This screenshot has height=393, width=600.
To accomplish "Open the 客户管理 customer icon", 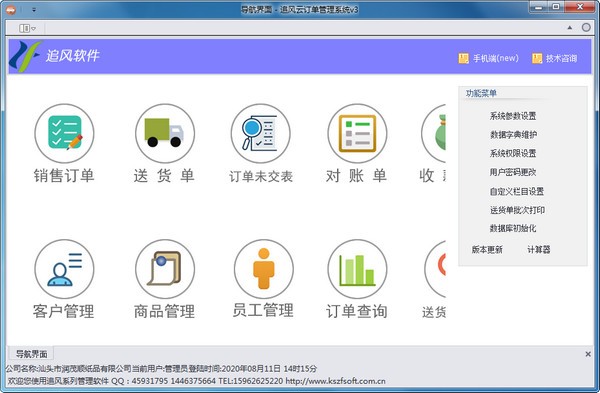I will 64,269.
